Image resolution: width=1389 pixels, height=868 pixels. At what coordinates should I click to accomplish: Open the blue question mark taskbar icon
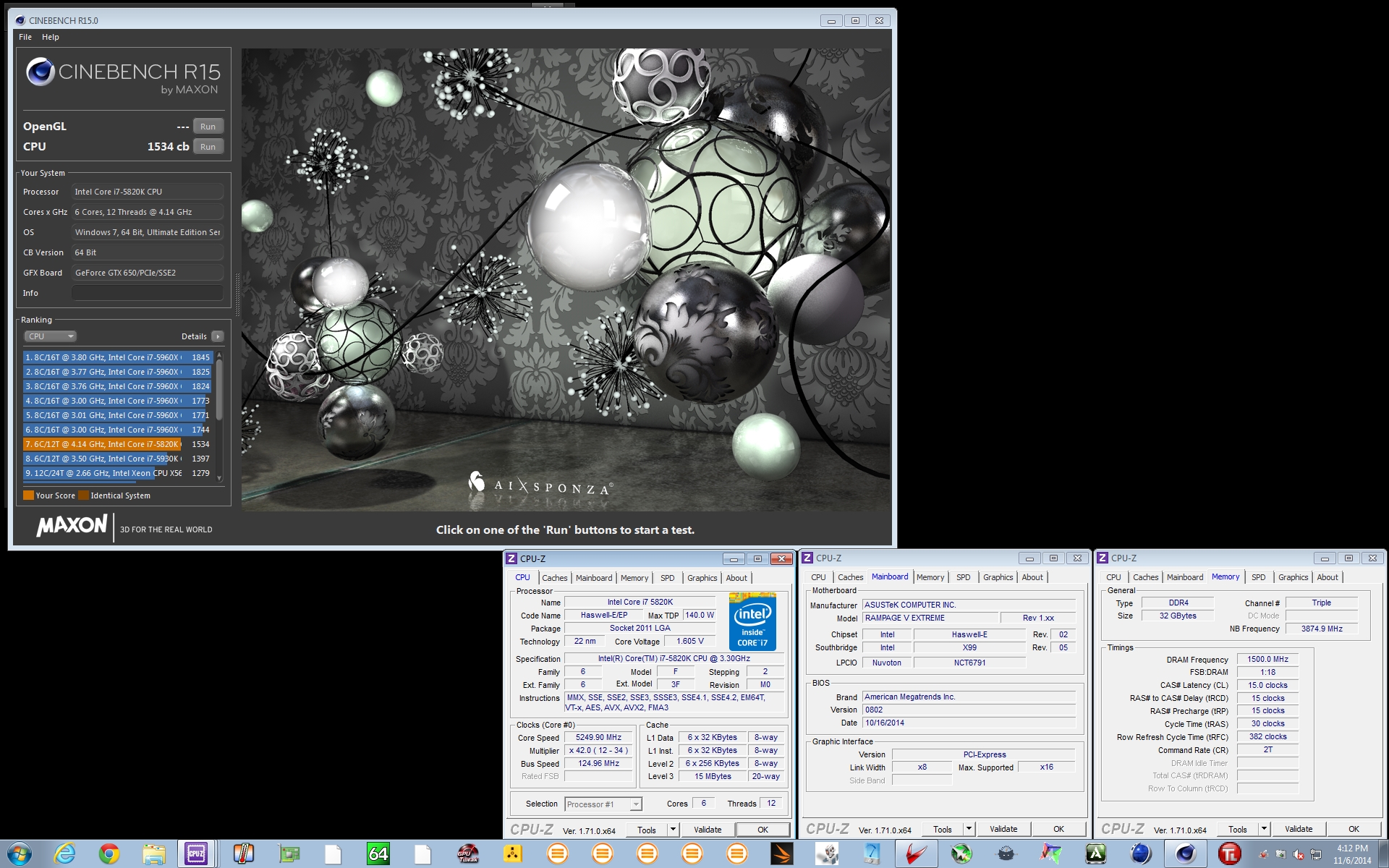click(x=872, y=854)
